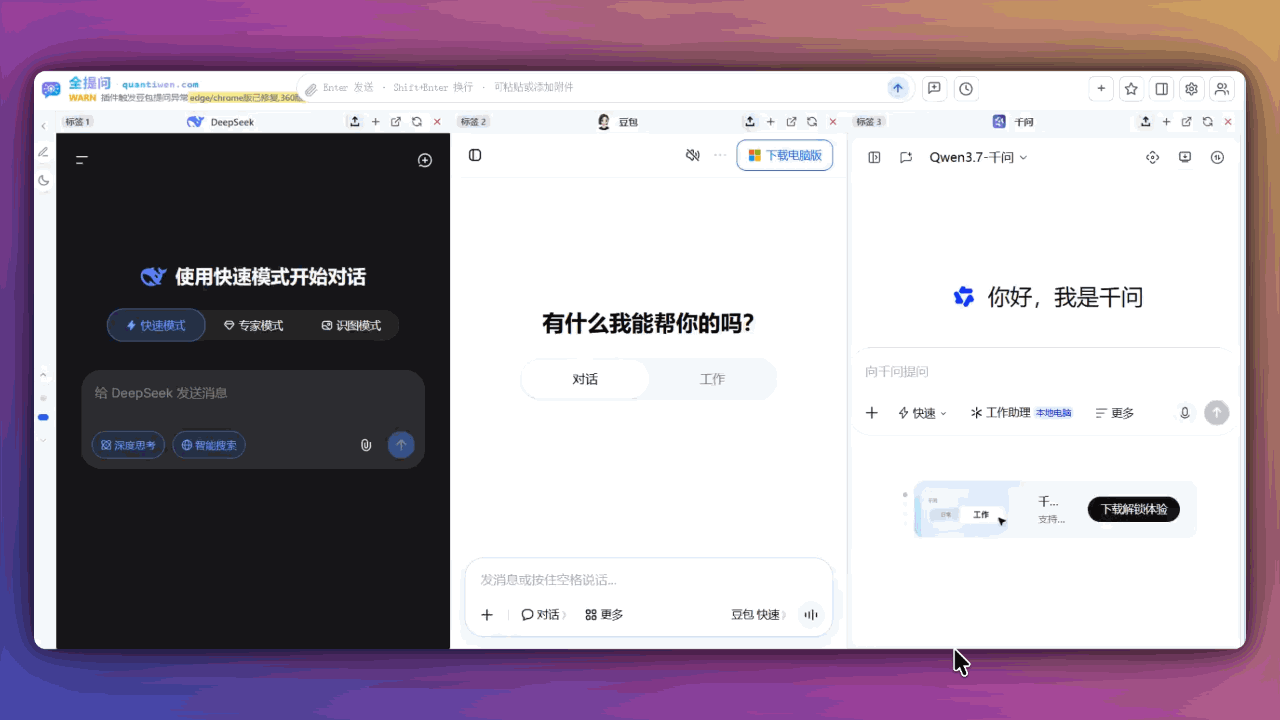Open the quantiwen.com link
This screenshot has width=1280, height=720.
pos(160,85)
